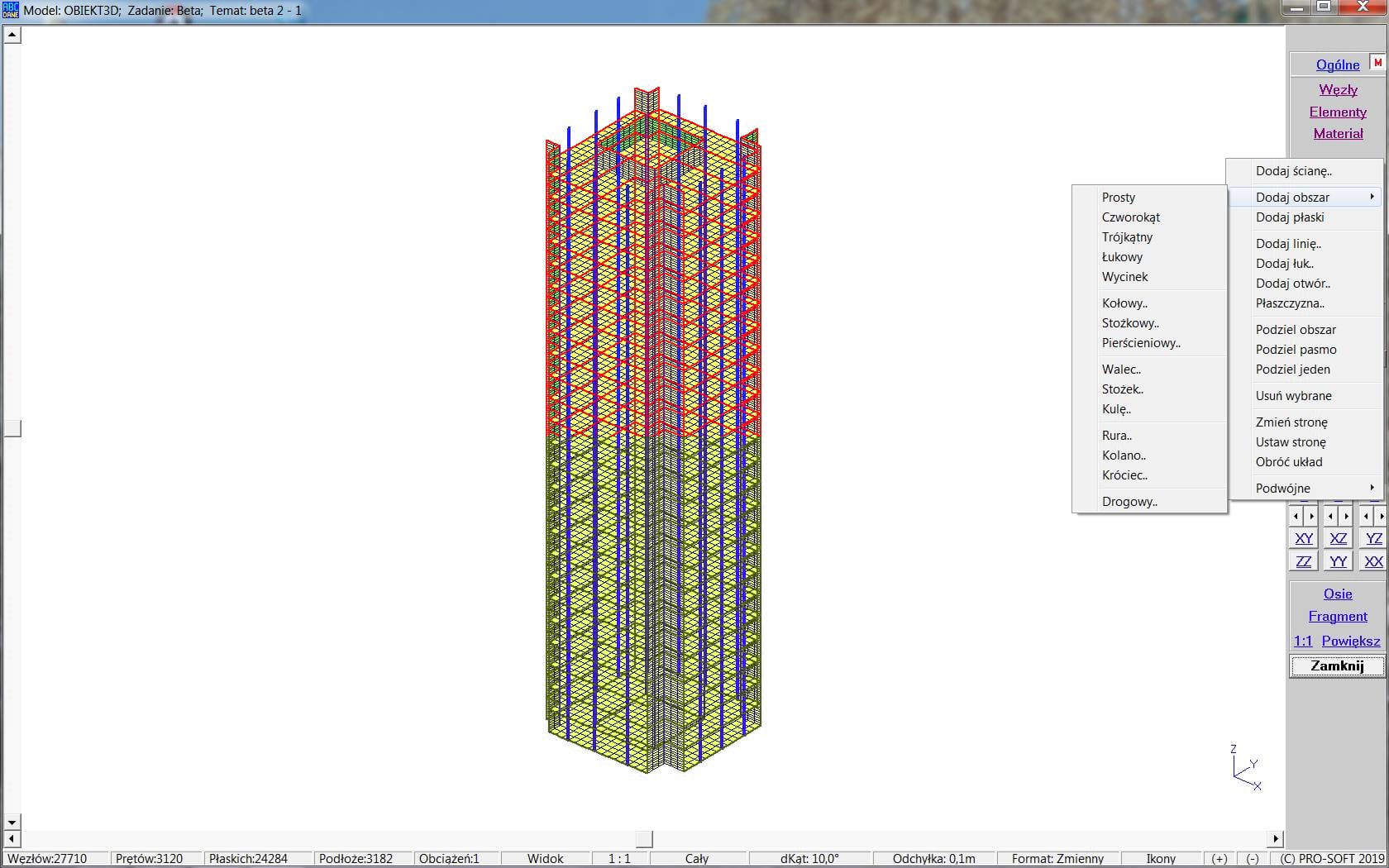Viewport: 1389px width, 868px height.
Task: Open the Materiał link in side panel
Action: pyautogui.click(x=1338, y=133)
